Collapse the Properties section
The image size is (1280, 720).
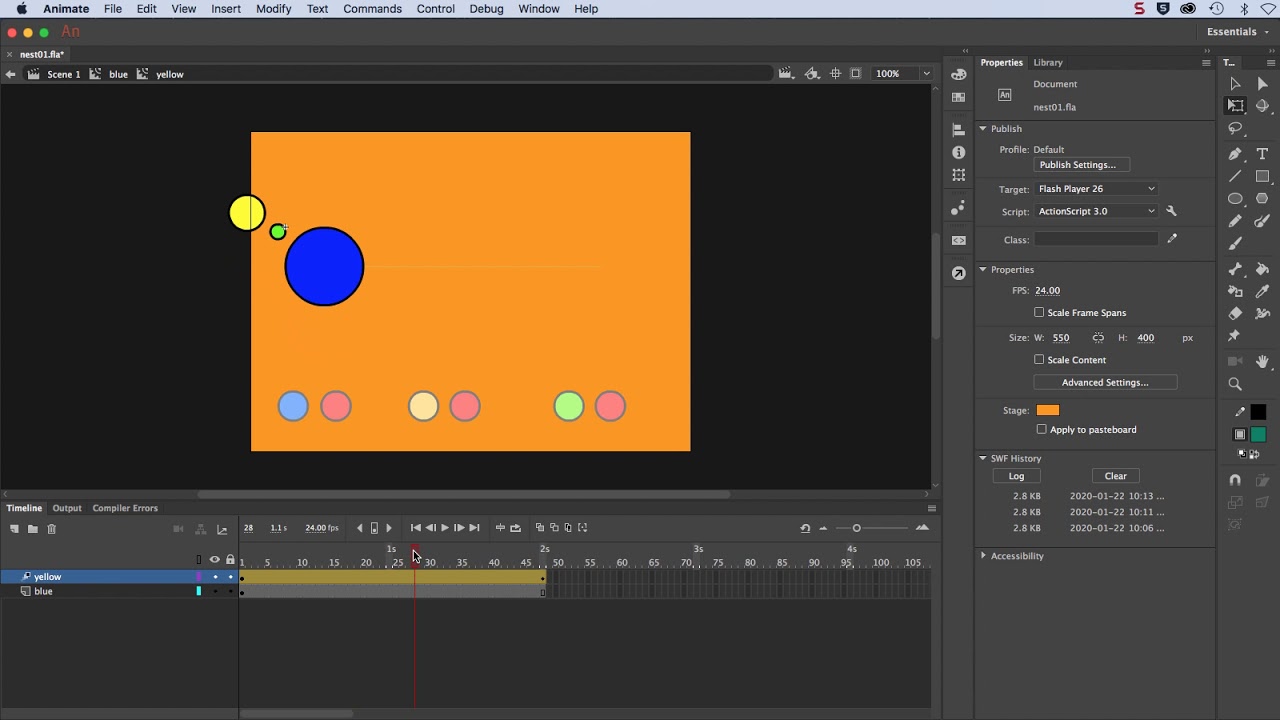[x=983, y=269]
